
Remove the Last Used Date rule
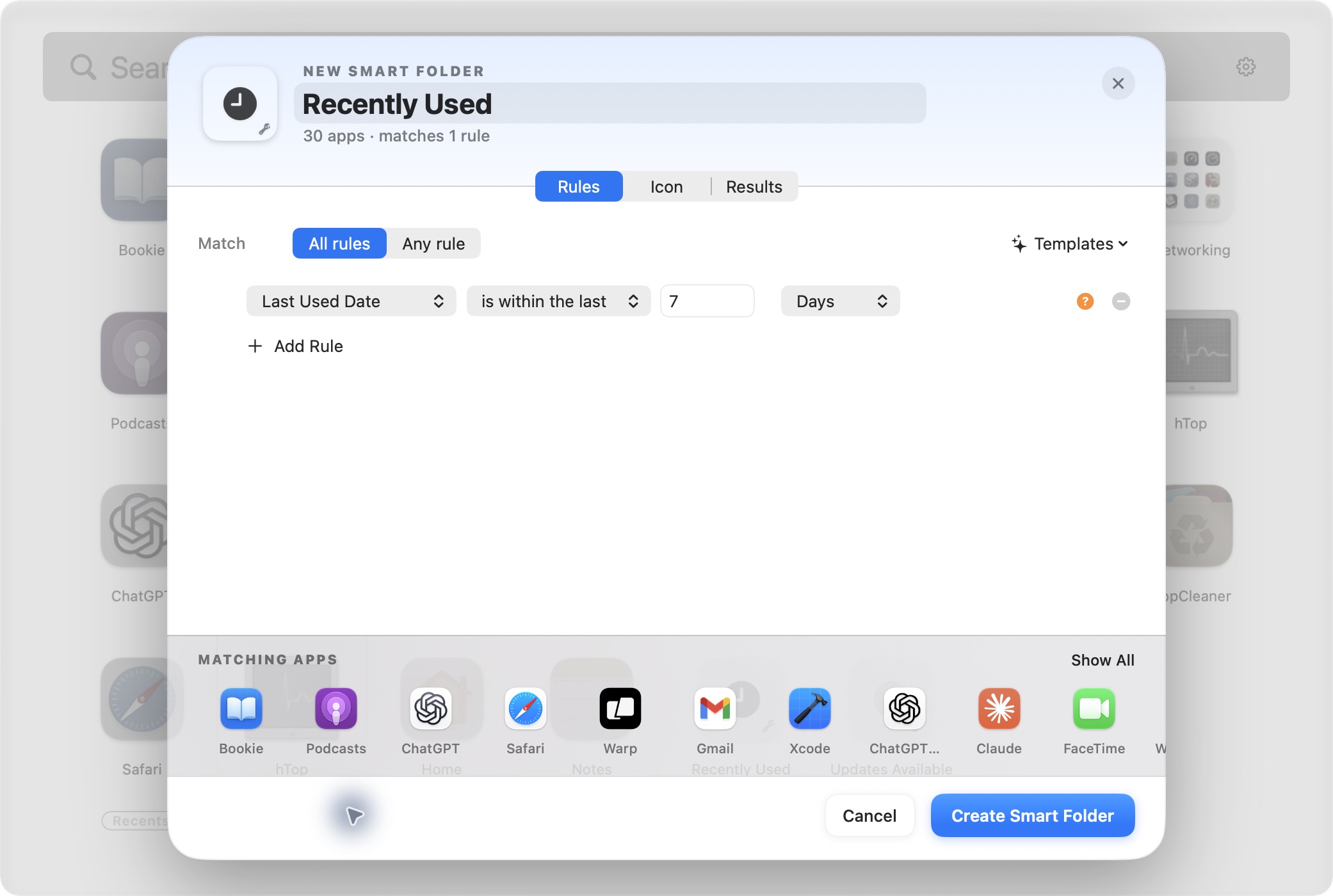point(1121,301)
